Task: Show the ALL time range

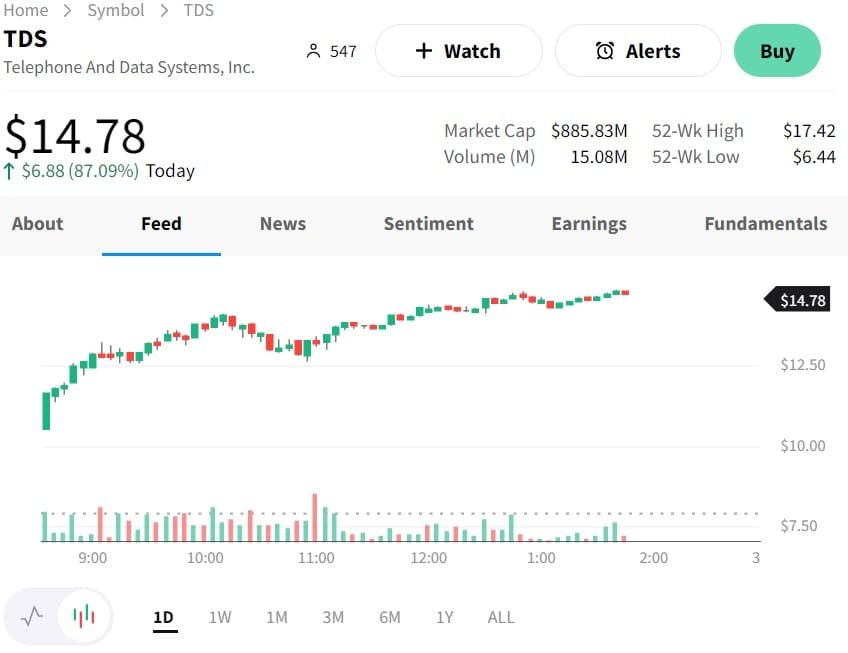Action: (501, 617)
